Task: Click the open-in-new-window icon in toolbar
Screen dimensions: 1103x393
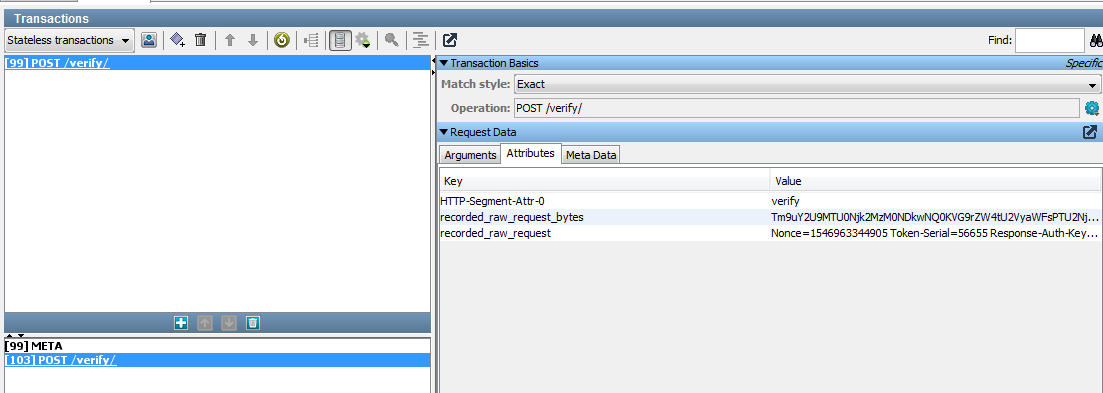Action: (450, 40)
